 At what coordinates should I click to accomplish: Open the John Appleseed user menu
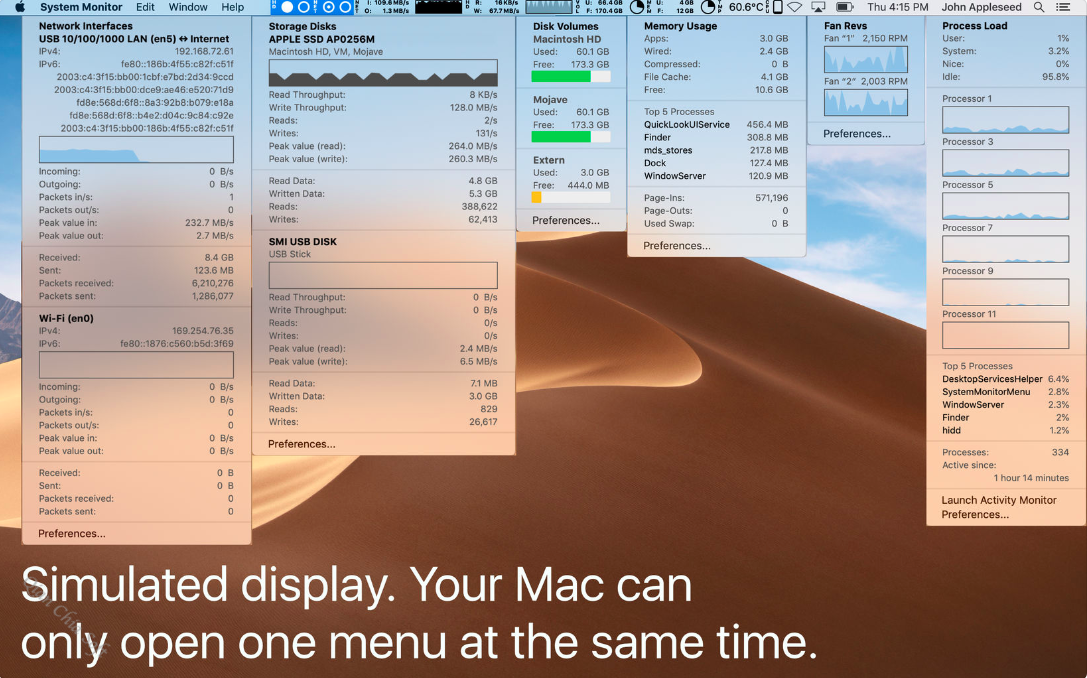pyautogui.click(x=982, y=7)
